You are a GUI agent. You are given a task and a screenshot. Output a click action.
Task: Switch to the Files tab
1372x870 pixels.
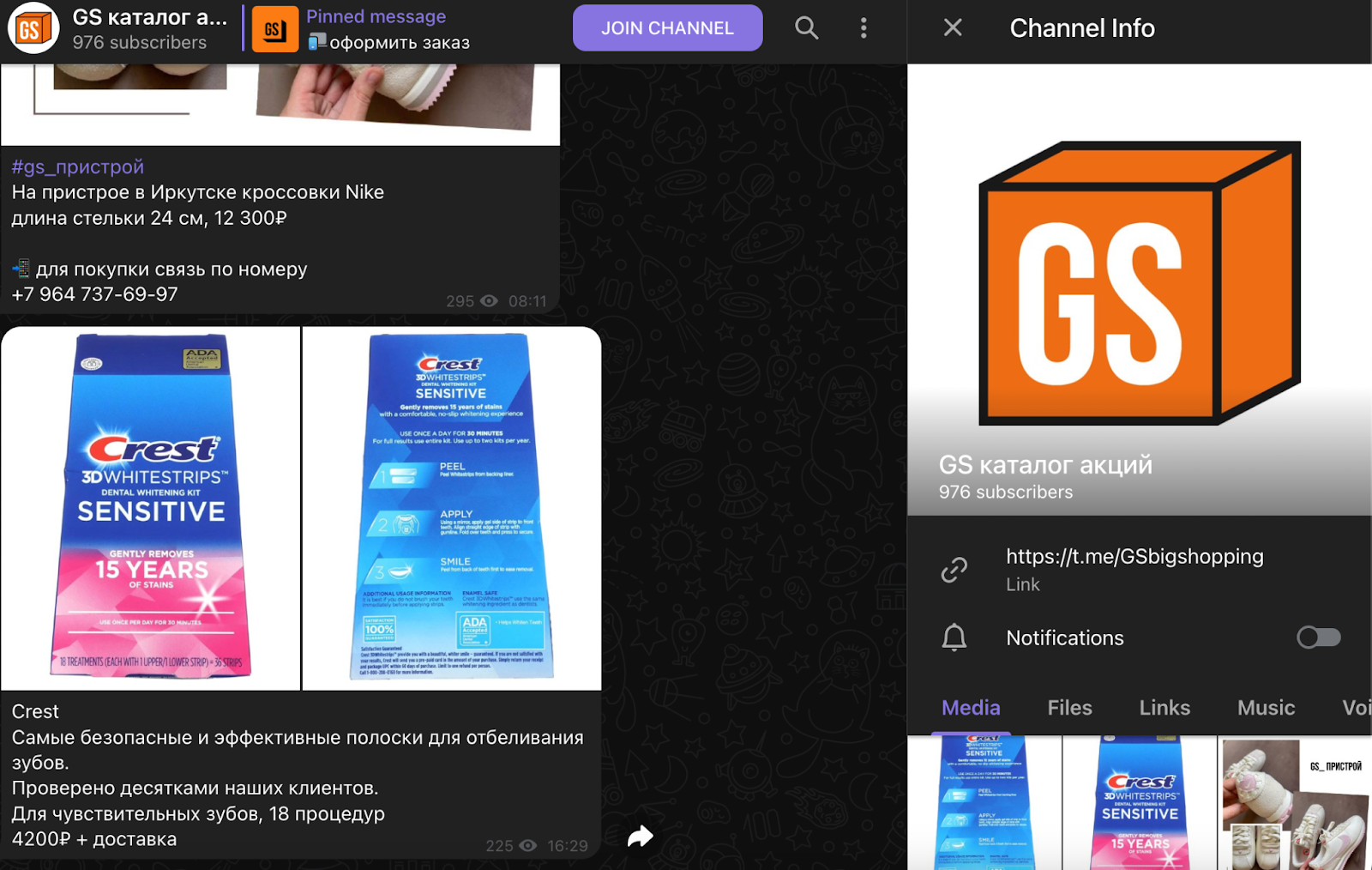1069,708
